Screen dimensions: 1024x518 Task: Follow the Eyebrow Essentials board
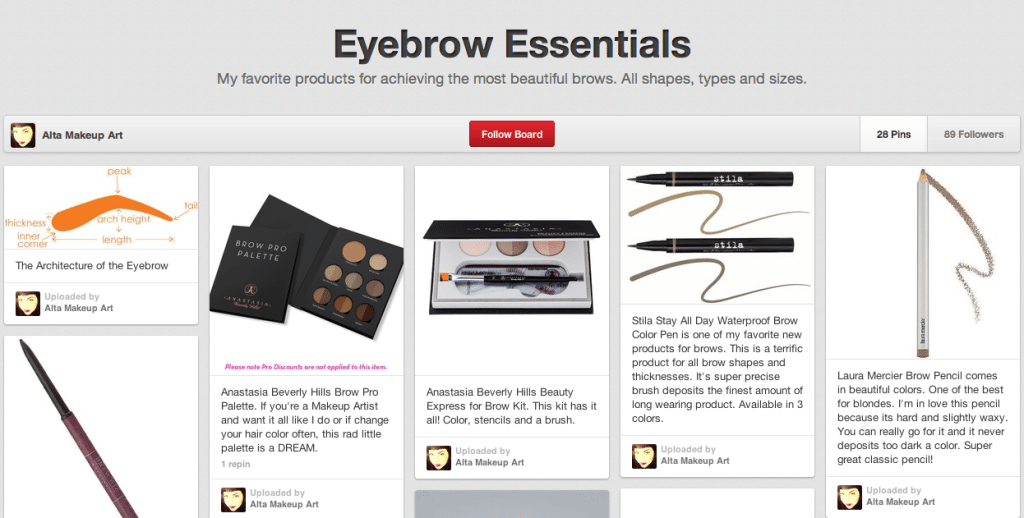coord(512,134)
